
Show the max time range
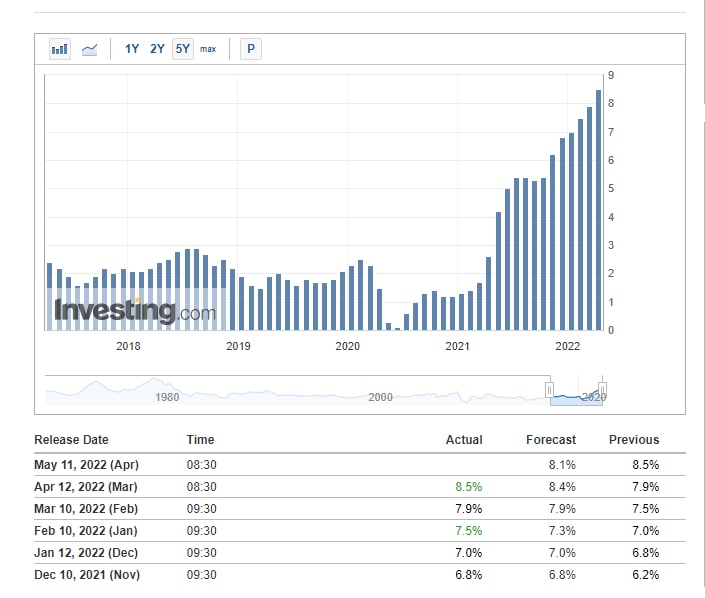(208, 49)
